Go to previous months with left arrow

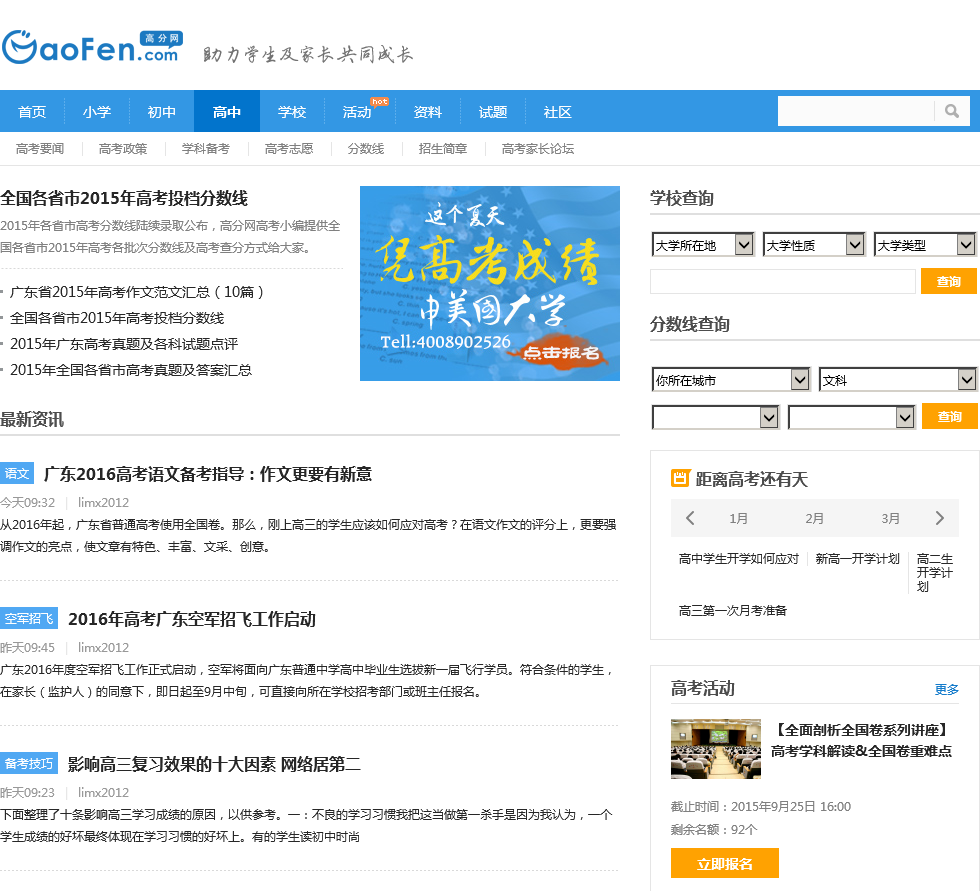point(690,518)
